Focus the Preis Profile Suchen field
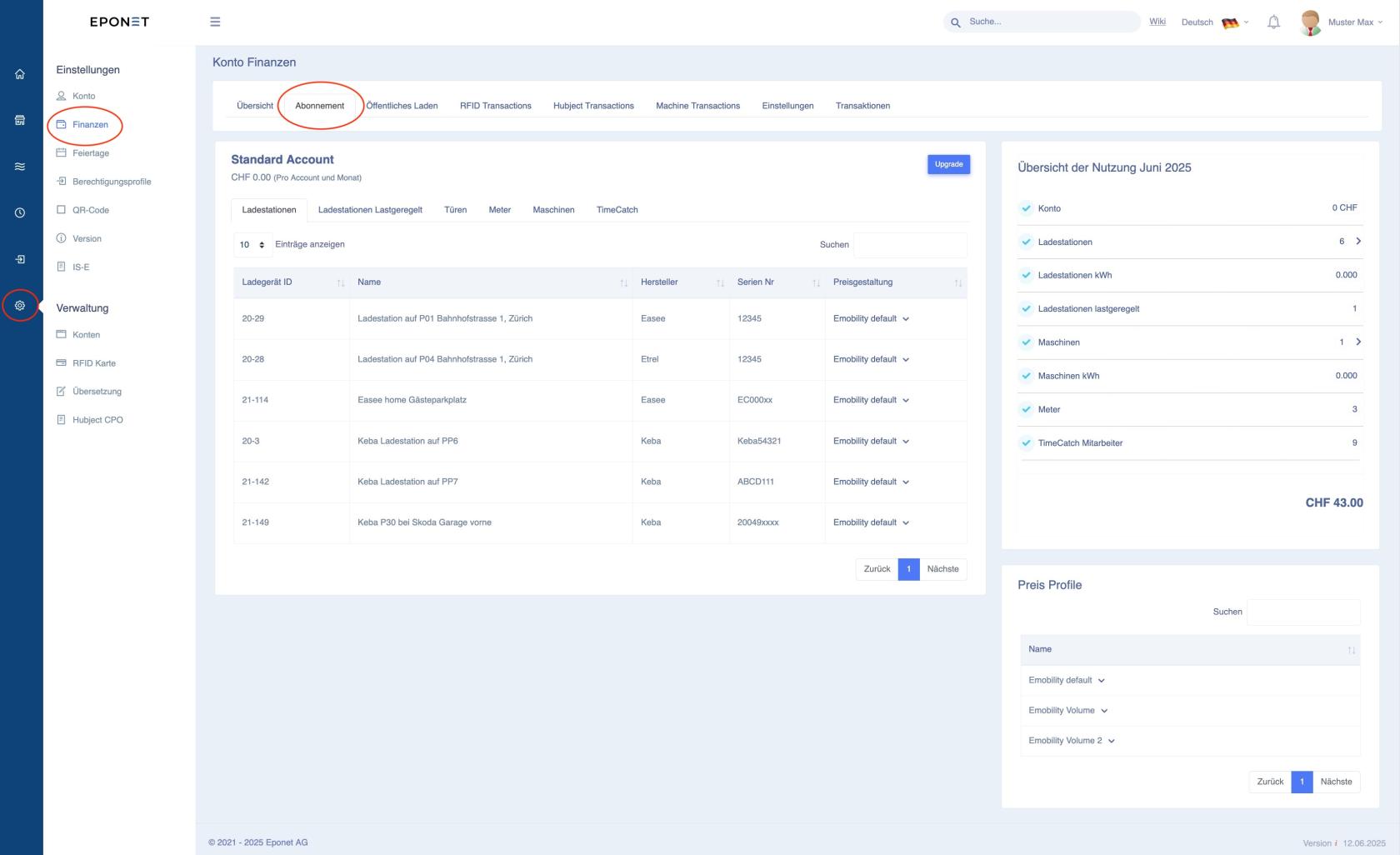 point(1303,612)
